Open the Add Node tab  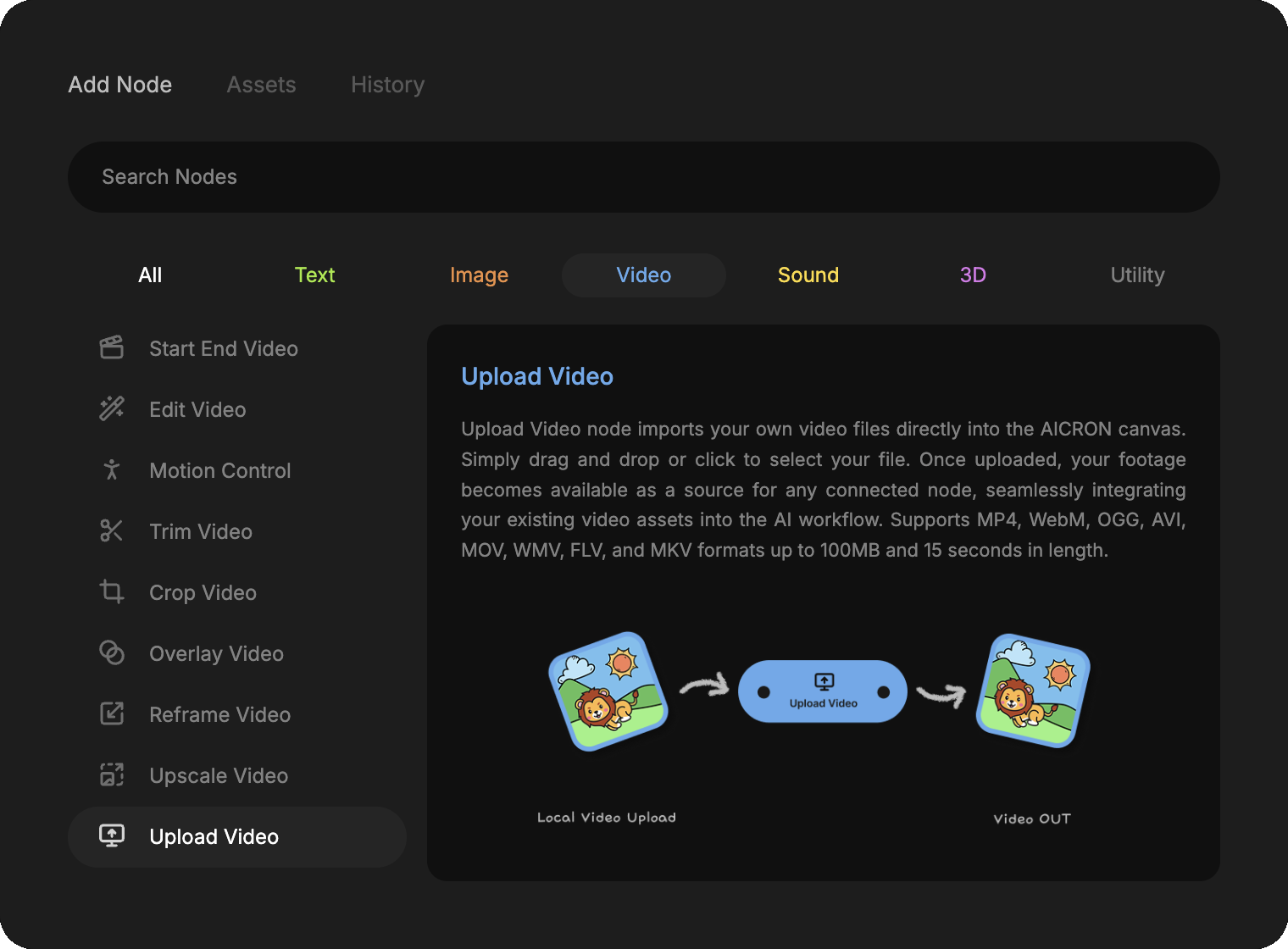pos(120,85)
